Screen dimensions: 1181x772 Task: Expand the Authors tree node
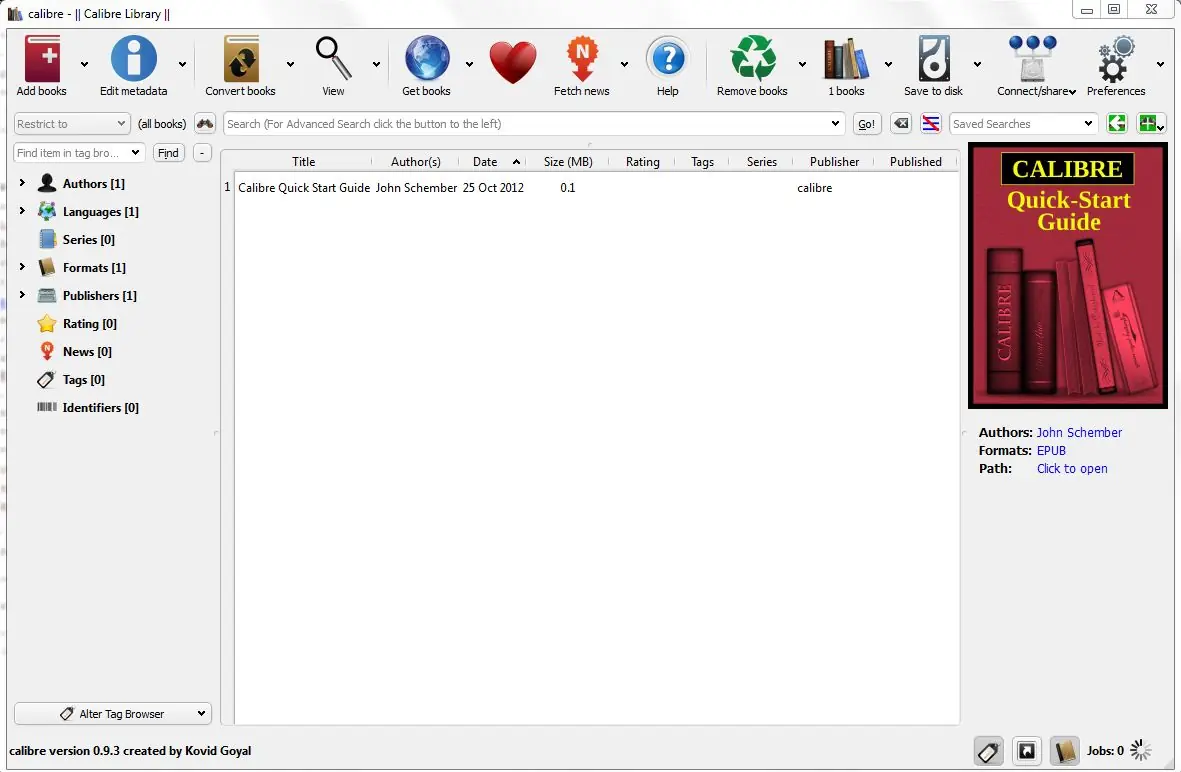click(23, 183)
